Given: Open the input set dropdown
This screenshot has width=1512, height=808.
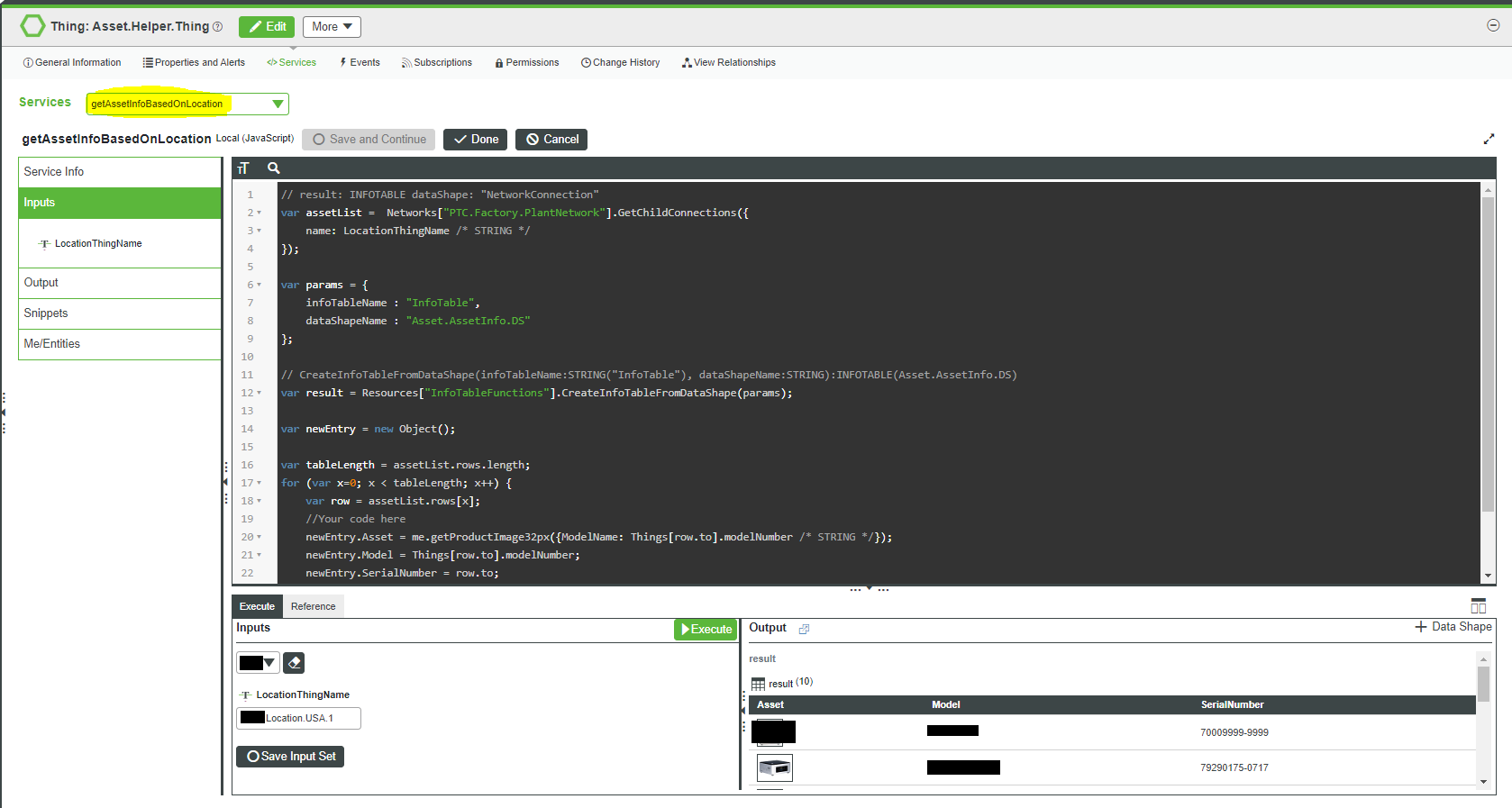Looking at the screenshot, I should 258,663.
